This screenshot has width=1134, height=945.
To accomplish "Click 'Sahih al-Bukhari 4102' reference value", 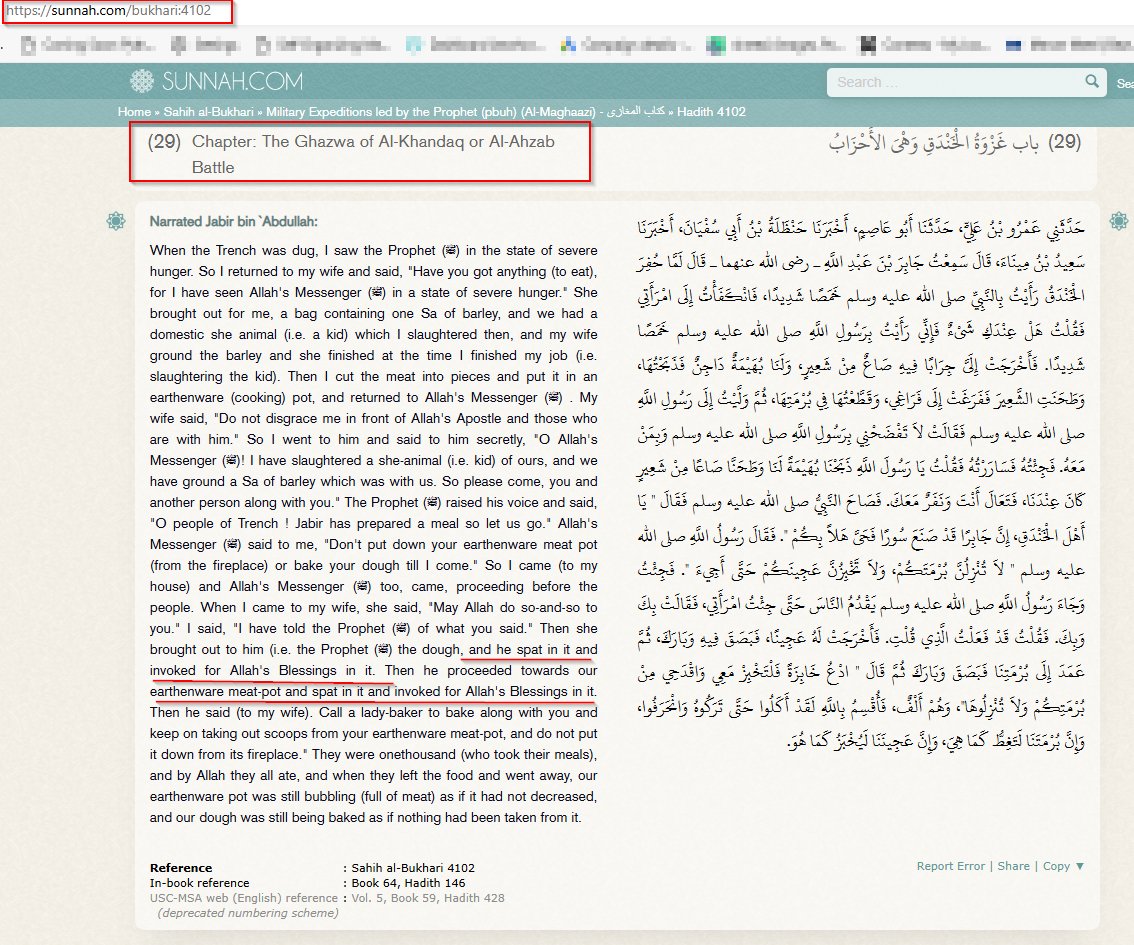I will [x=413, y=868].
